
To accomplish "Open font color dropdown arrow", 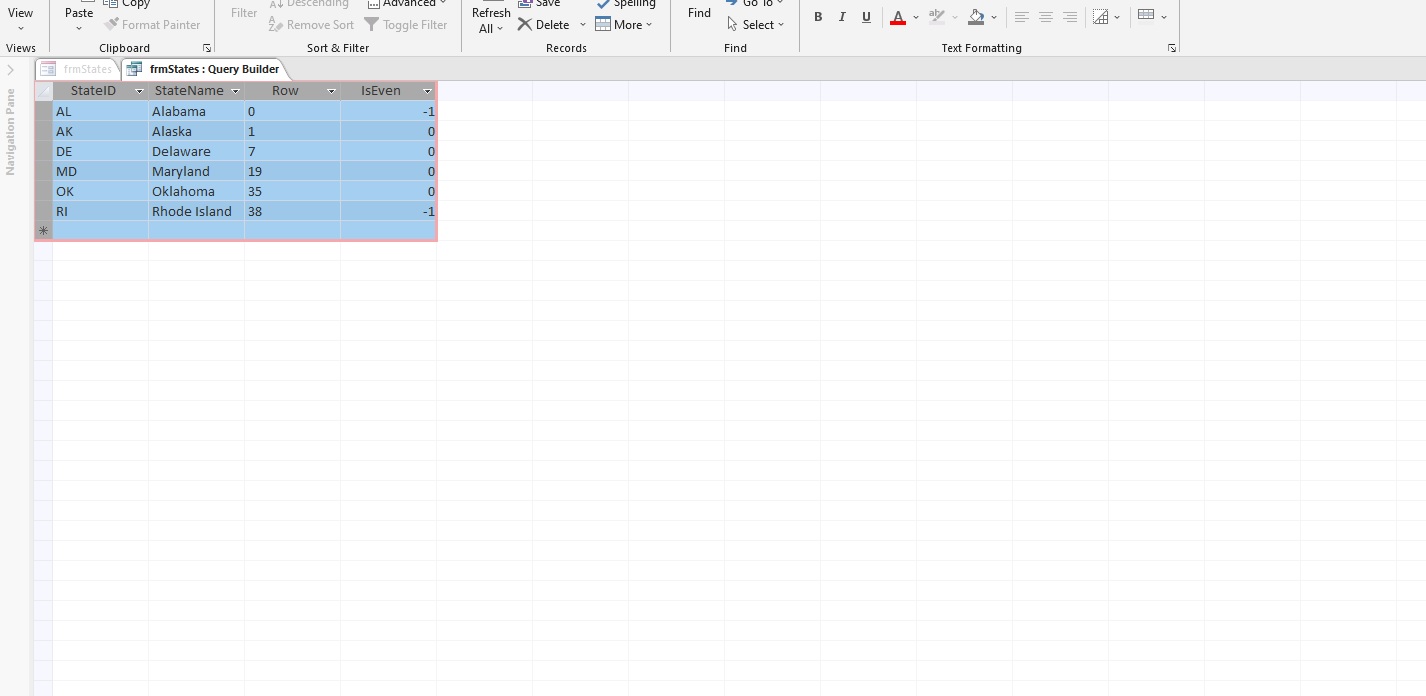I will [x=916, y=17].
